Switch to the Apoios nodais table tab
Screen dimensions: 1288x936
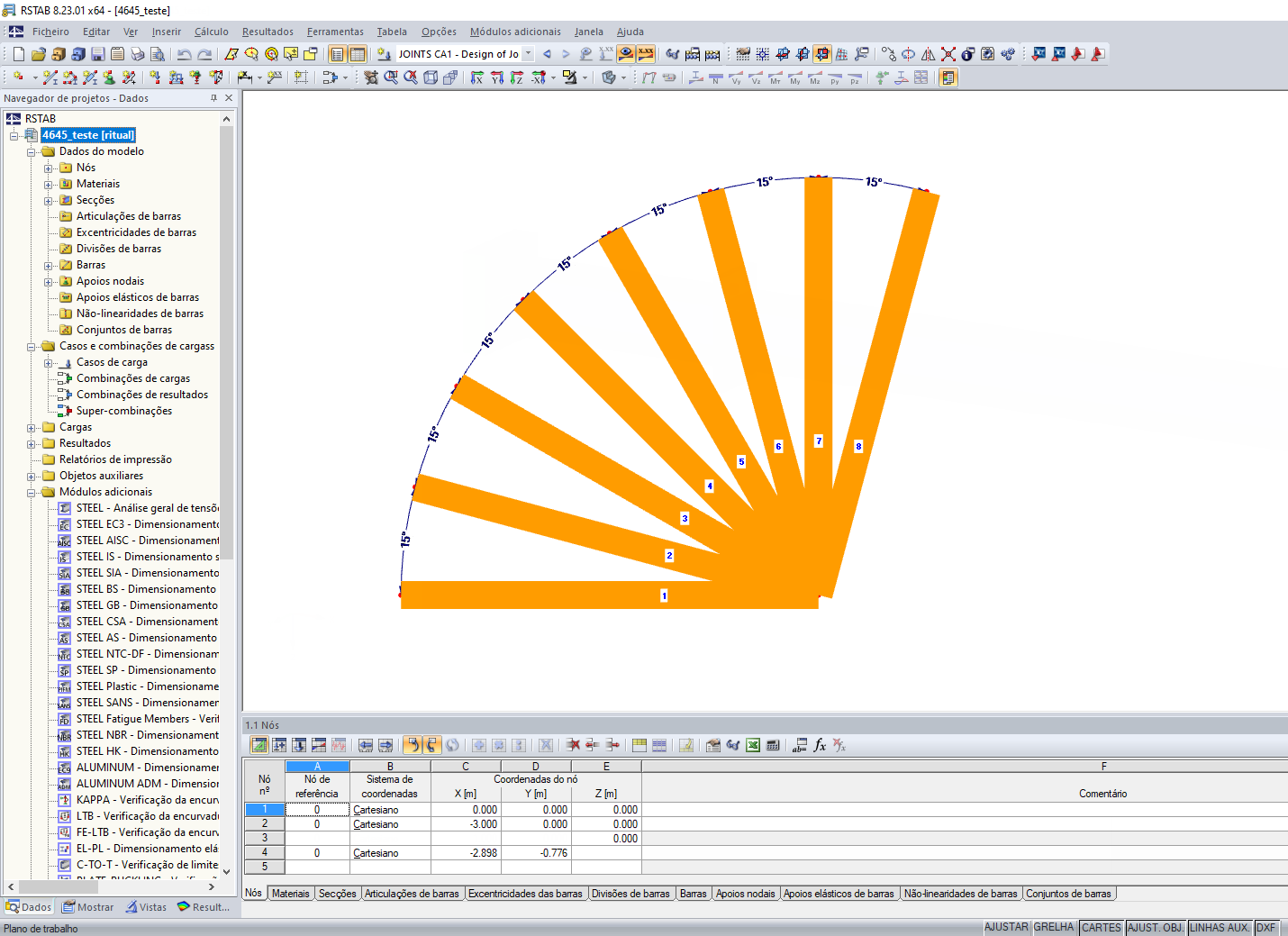[x=746, y=894]
